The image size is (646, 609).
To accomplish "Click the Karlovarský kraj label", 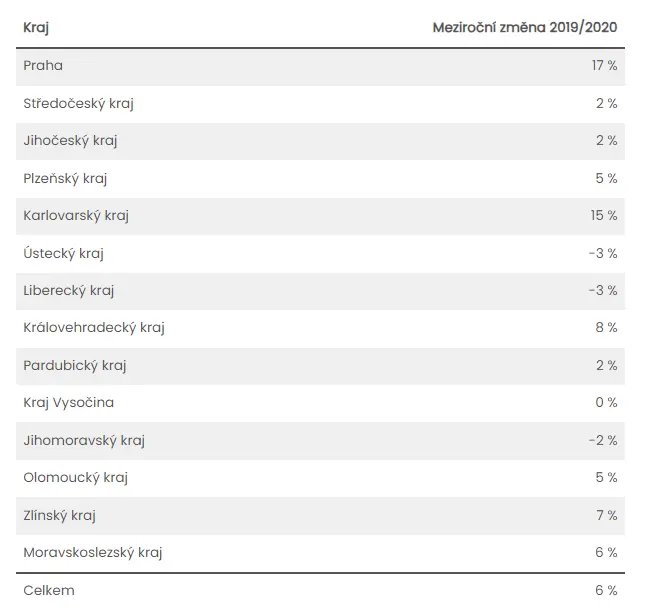I will (x=76, y=216).
